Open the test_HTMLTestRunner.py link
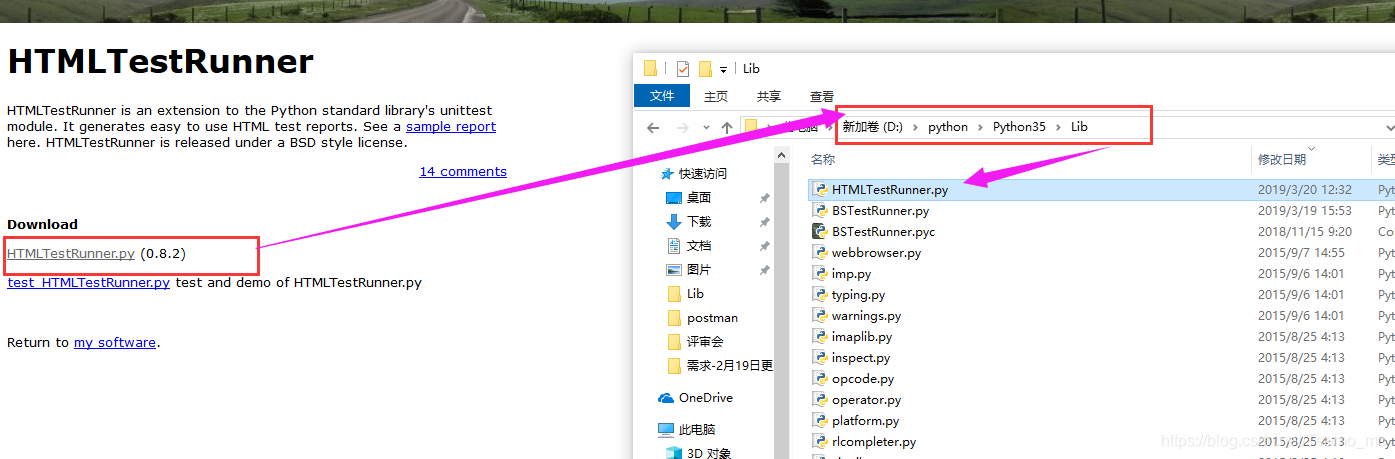The image size is (1395, 459). pos(89,283)
